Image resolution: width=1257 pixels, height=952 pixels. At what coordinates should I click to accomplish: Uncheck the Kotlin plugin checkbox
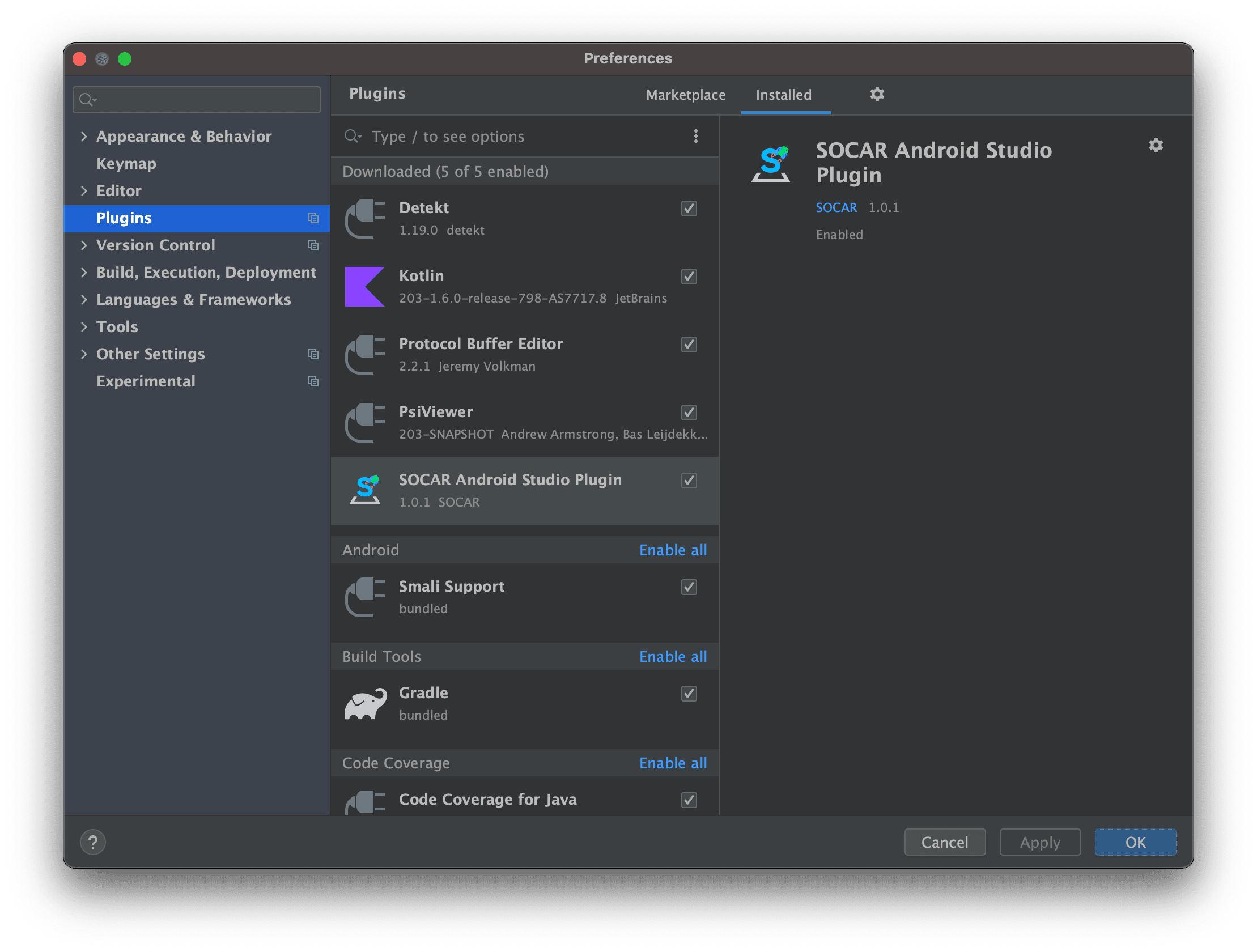[689, 277]
